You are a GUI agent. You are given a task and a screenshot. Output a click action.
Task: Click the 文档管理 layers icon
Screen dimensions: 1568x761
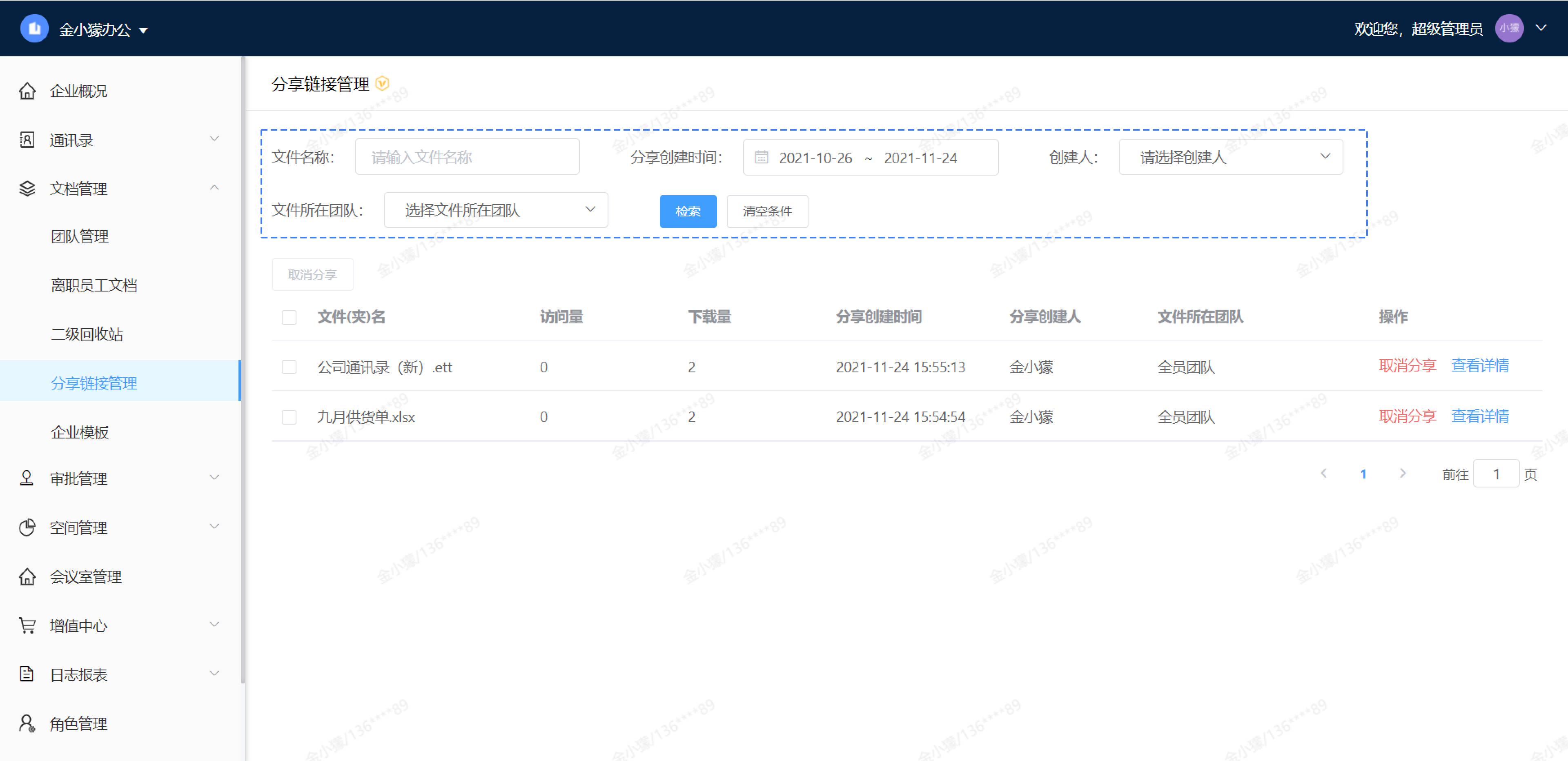tap(27, 188)
